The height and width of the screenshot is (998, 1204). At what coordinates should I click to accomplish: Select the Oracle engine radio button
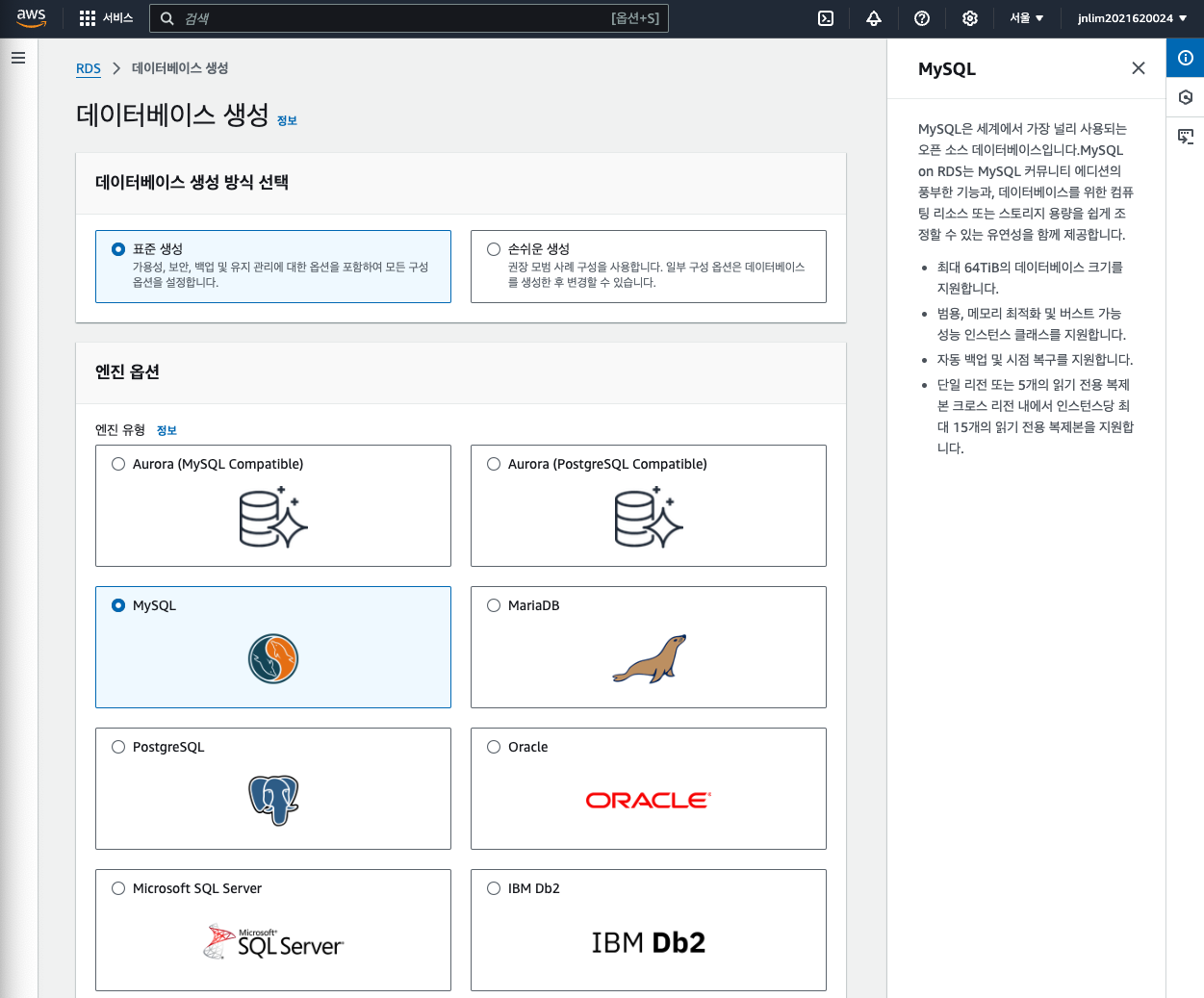pos(494,747)
